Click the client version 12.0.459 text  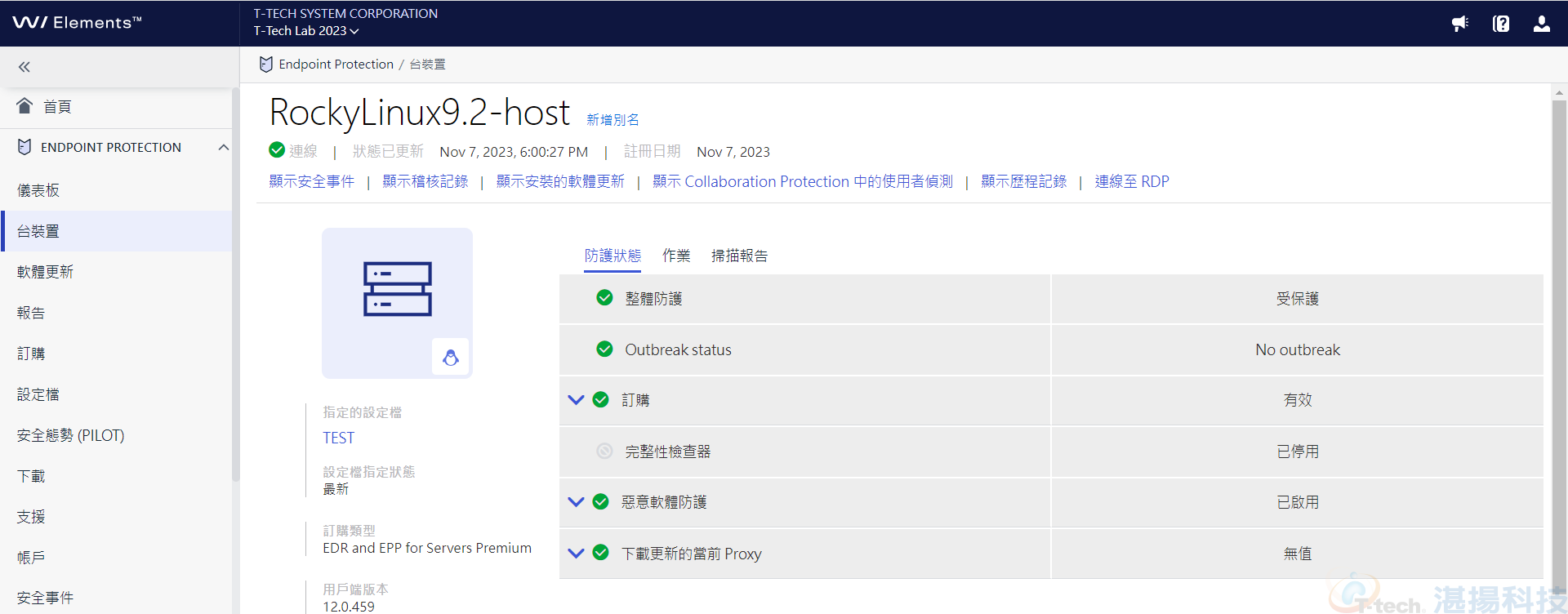click(x=349, y=607)
